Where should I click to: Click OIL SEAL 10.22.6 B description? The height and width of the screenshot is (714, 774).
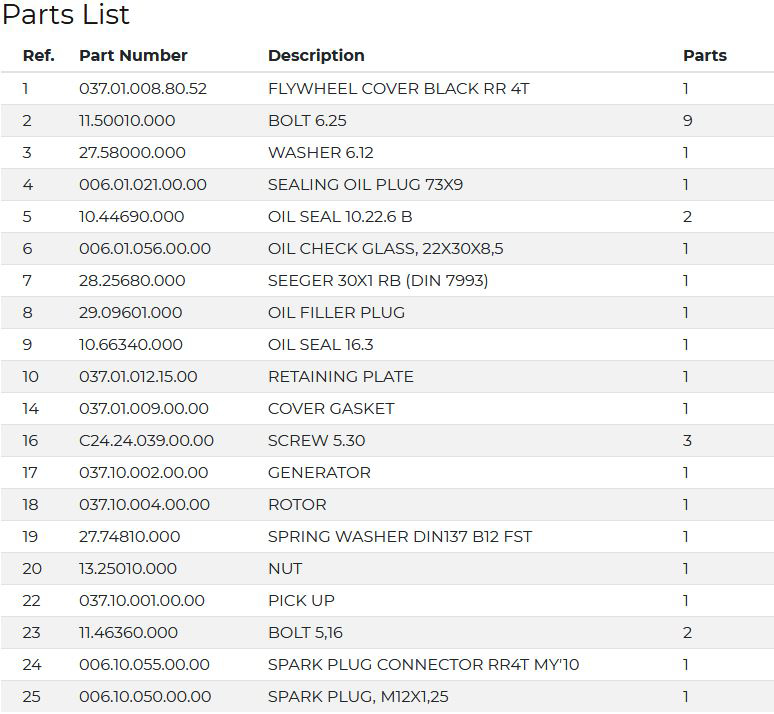pos(340,216)
